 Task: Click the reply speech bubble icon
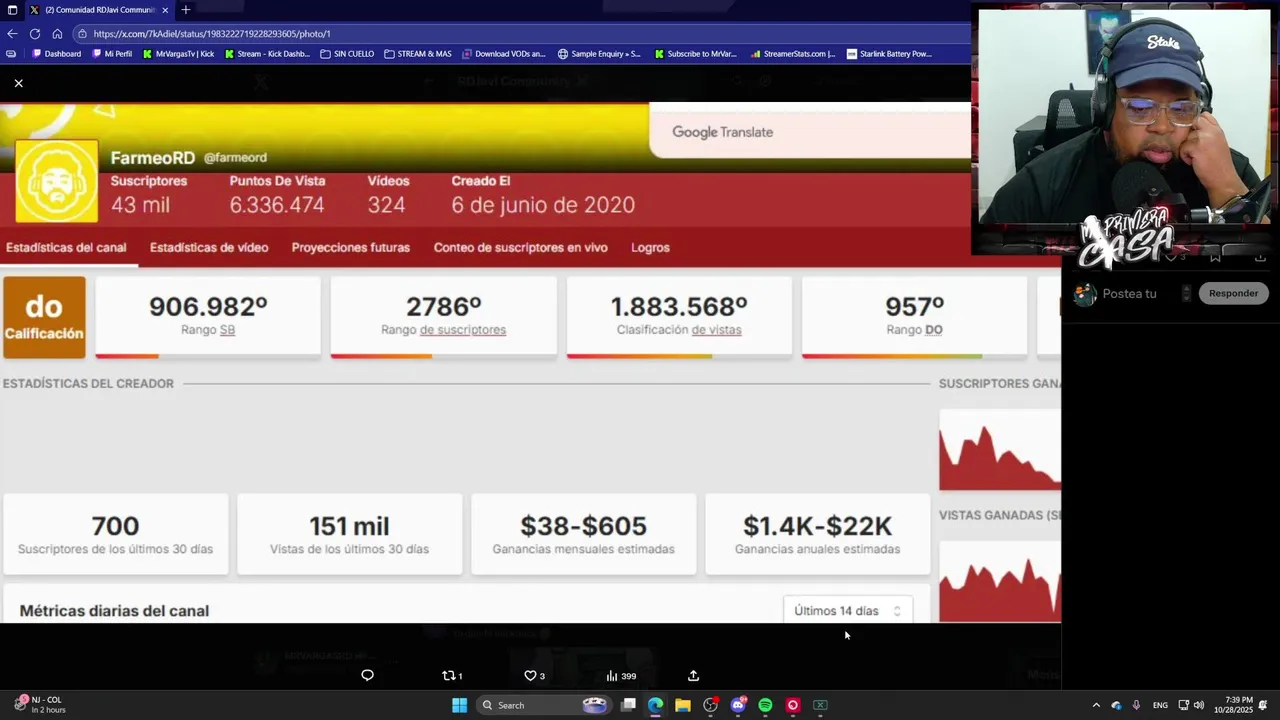point(367,676)
